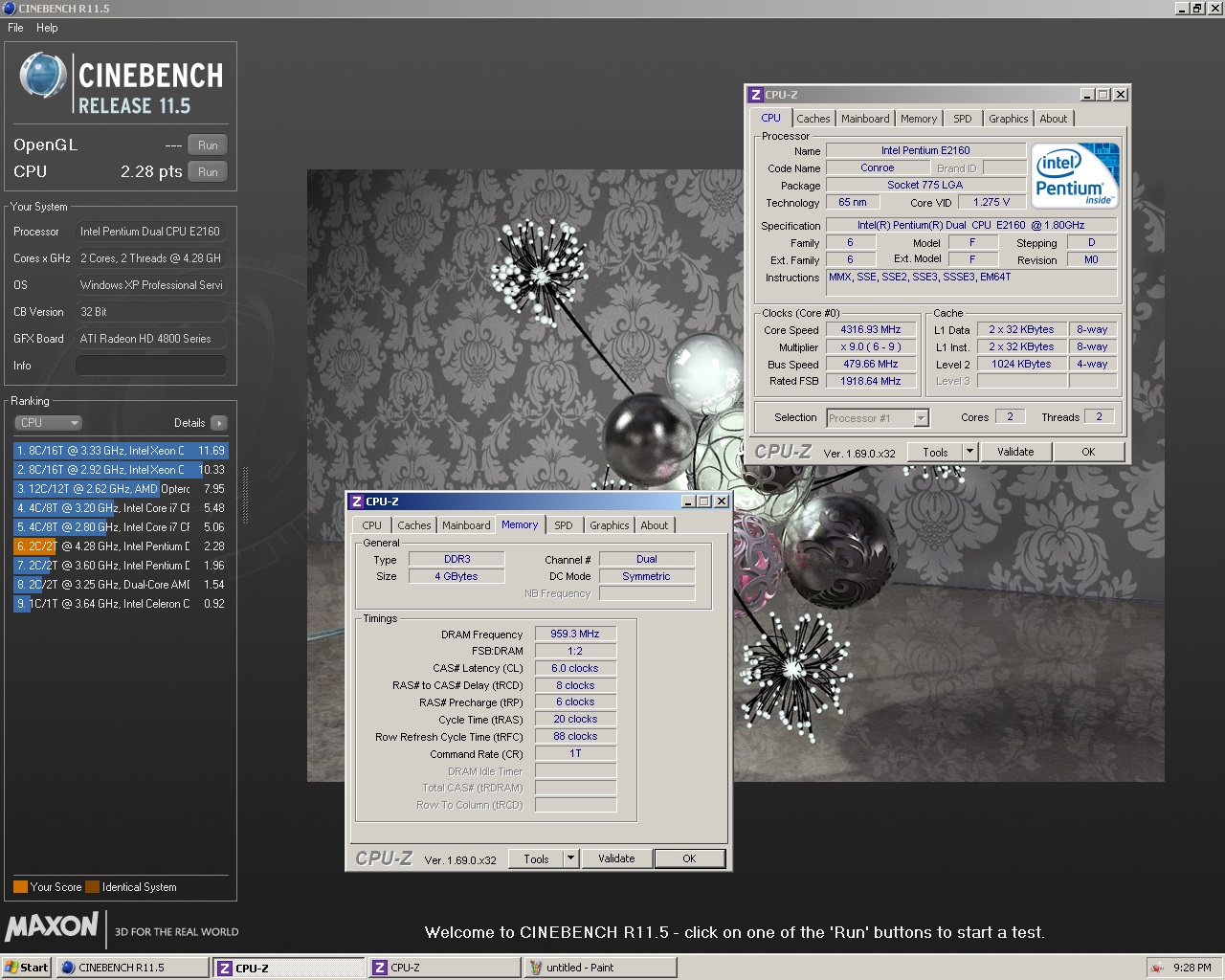The height and width of the screenshot is (980, 1225).
Task: Switch to Memory tab in upper CPU-Z window
Action: [x=919, y=119]
